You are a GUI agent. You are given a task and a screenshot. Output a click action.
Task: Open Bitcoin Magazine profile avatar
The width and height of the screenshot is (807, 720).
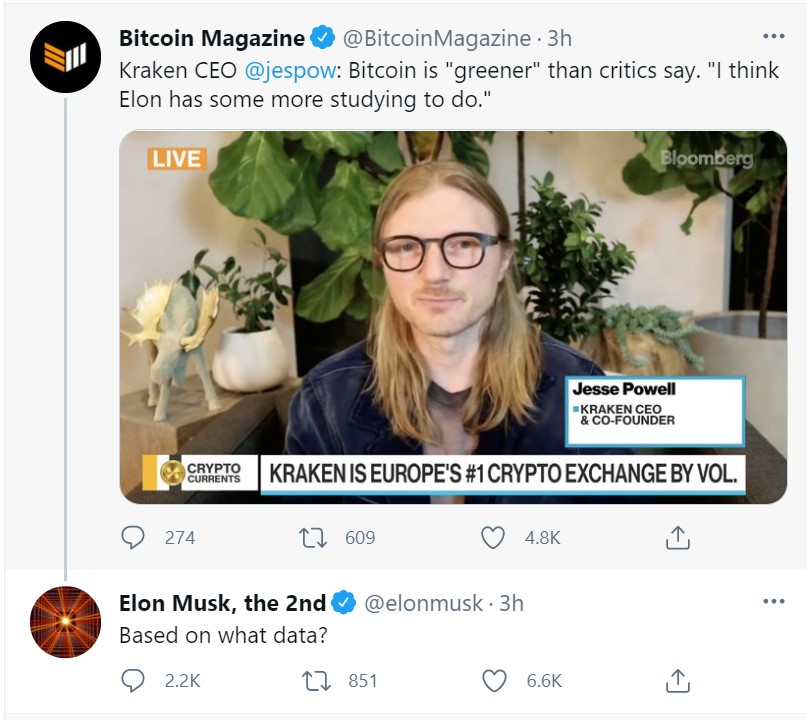click(66, 54)
